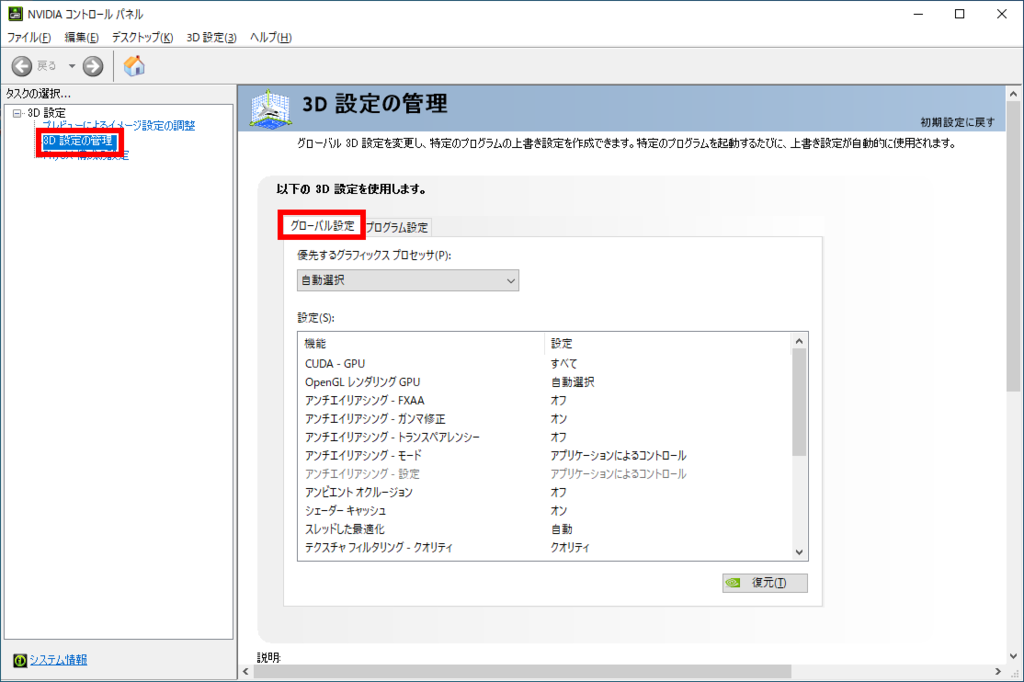Viewport: 1024px width, 682px height.
Task: Click the settings list scroll up arrow
Action: tap(799, 341)
